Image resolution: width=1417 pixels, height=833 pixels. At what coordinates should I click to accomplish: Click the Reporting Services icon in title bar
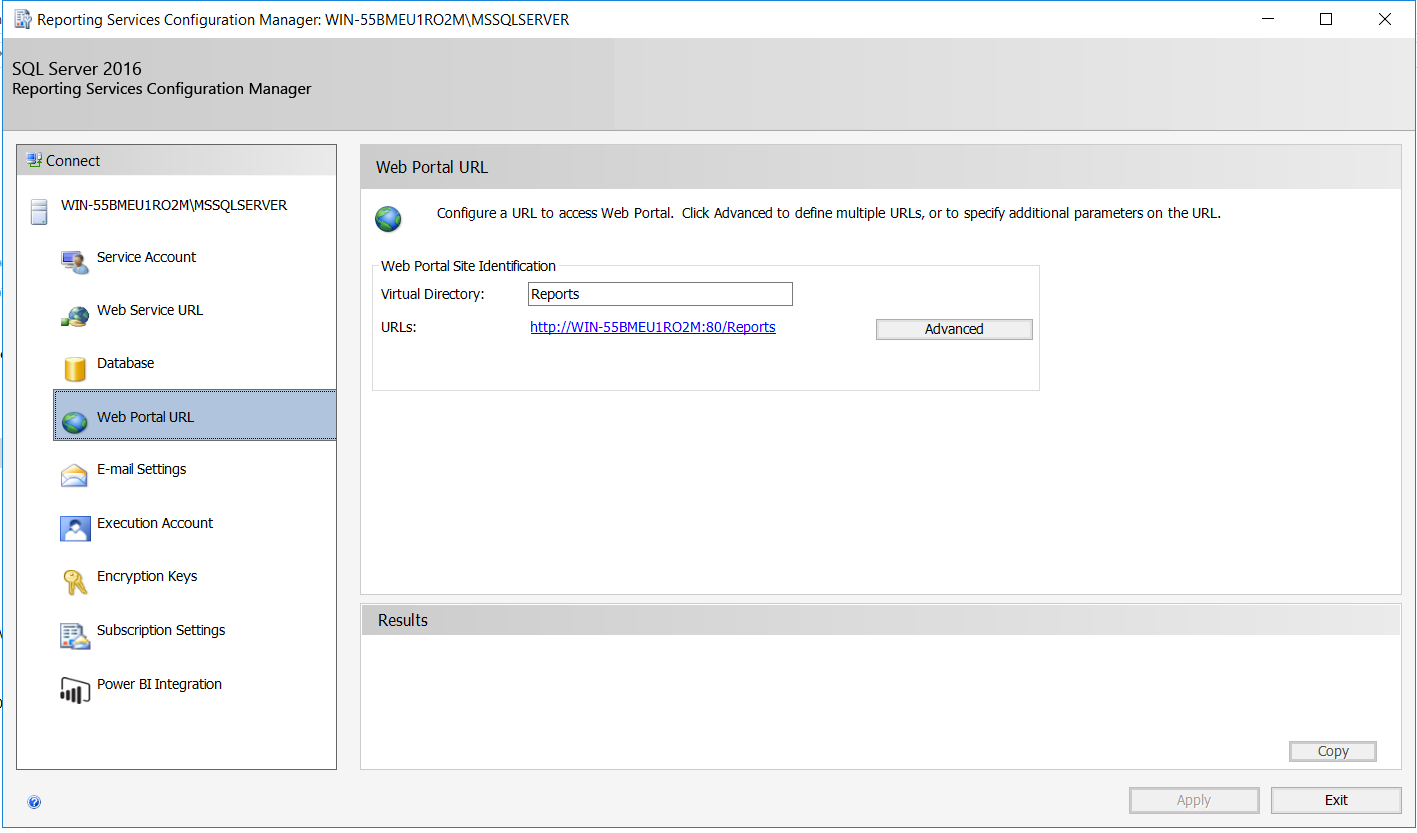(22, 18)
